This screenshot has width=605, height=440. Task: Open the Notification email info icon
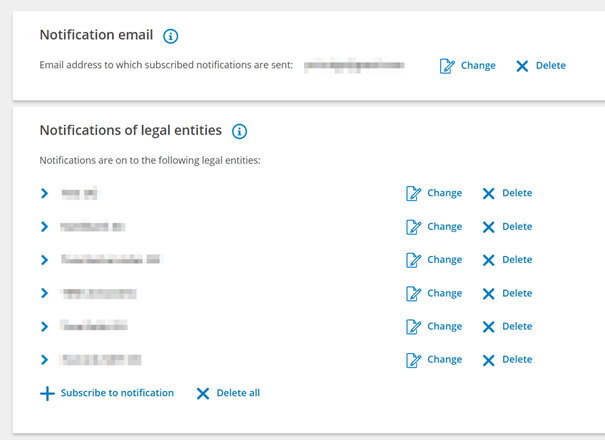point(171,36)
